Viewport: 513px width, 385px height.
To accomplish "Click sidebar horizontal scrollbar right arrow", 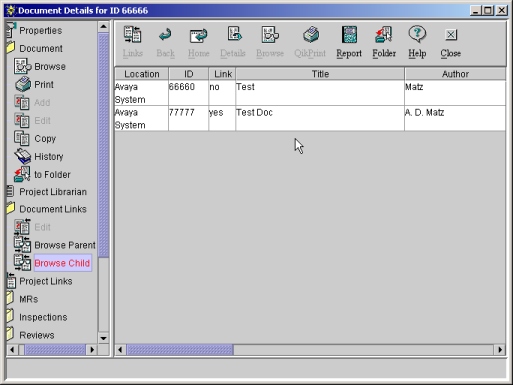I will click(92, 350).
